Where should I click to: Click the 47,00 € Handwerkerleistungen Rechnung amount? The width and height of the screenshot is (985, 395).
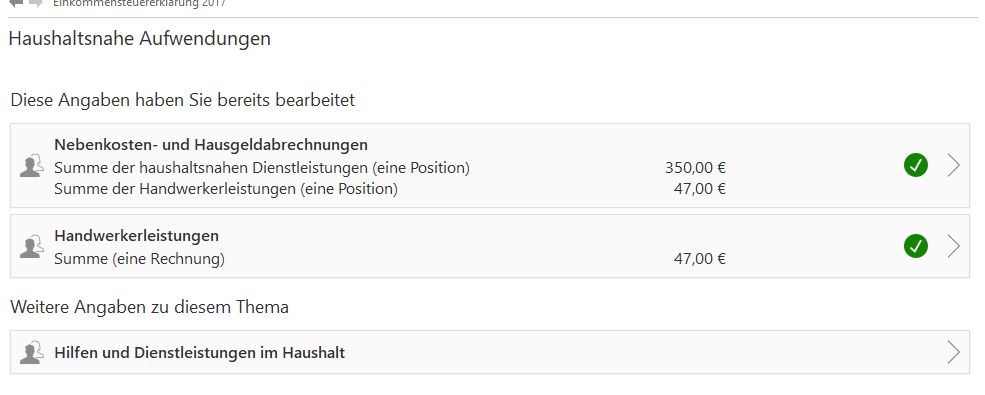coord(700,259)
